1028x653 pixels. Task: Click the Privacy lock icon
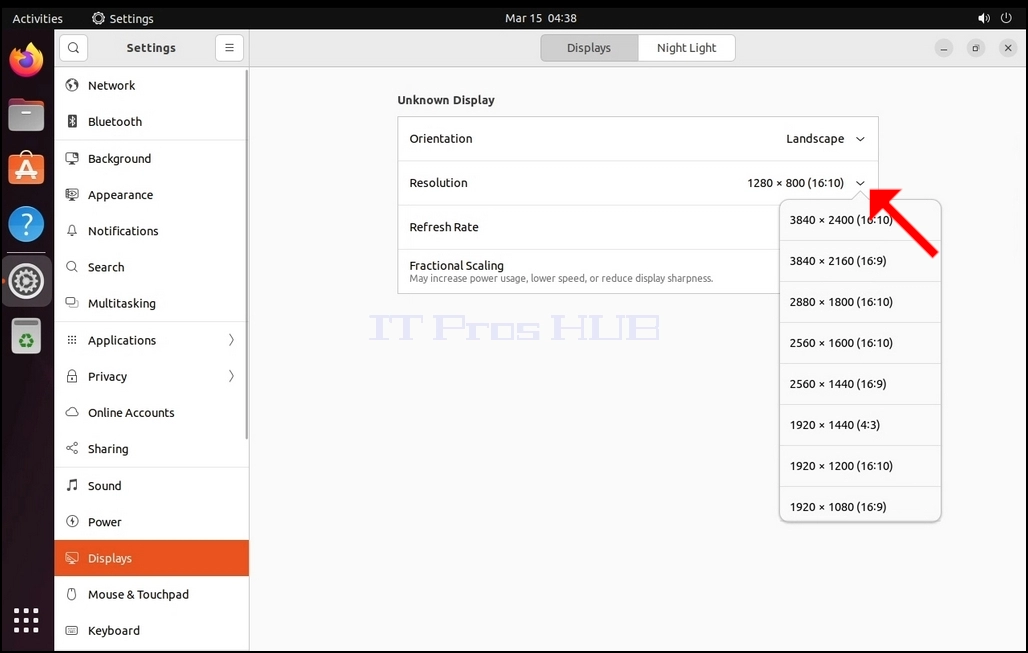[72, 376]
